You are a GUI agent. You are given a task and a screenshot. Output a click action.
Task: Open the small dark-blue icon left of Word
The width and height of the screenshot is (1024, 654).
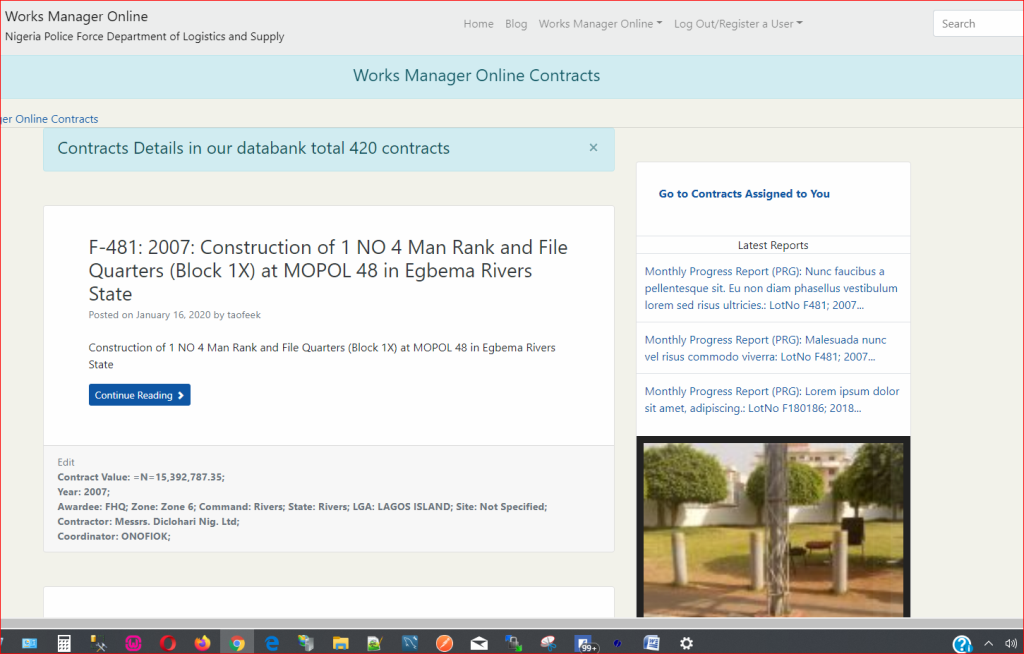(x=617, y=644)
